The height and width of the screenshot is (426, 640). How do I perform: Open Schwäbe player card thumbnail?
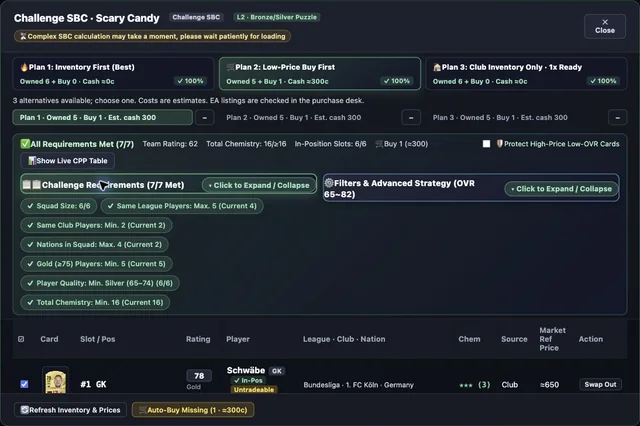(x=55, y=381)
